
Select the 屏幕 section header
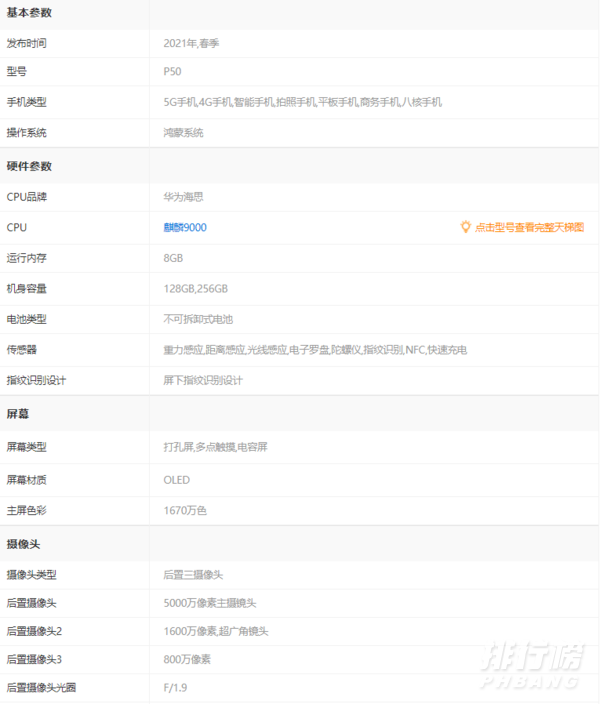point(18,414)
